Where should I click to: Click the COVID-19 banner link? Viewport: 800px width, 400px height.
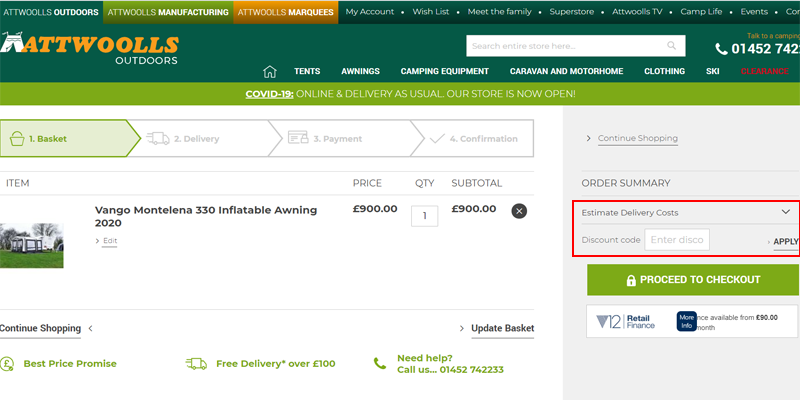click(269, 94)
